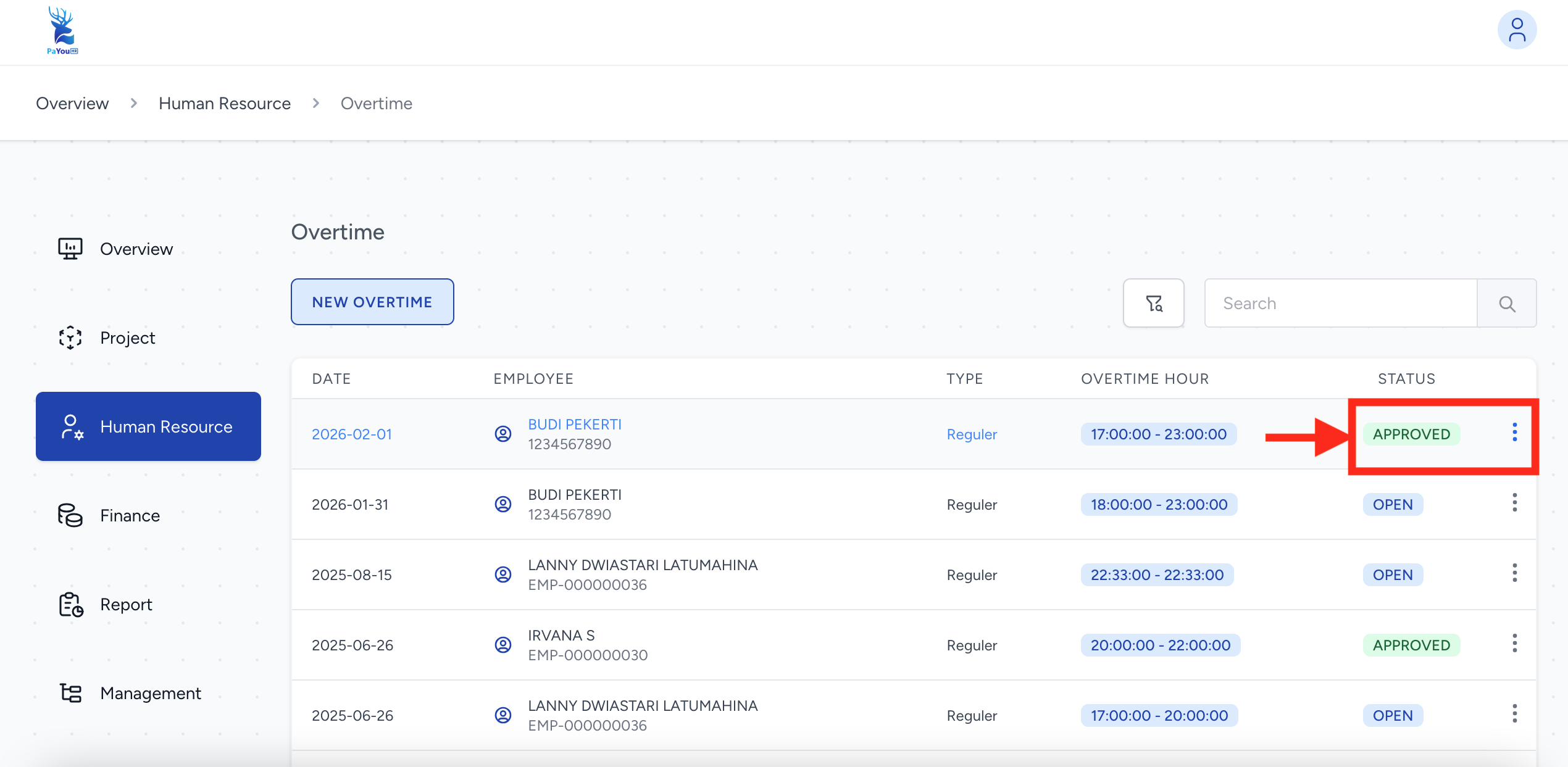
Task: Click the Finance coins icon in sidebar
Action: point(70,515)
